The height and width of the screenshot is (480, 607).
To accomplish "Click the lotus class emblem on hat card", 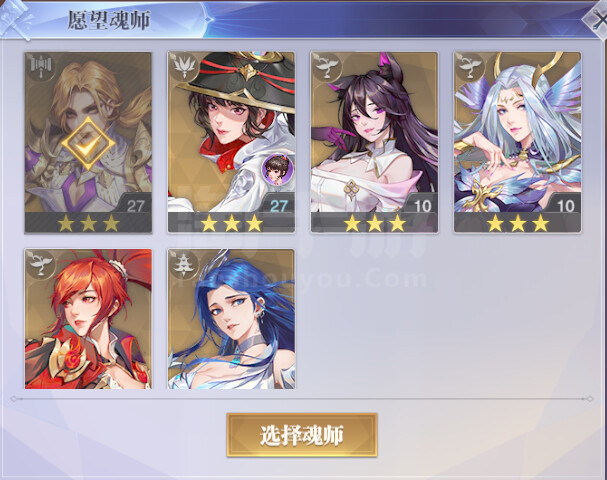I will click(183, 67).
